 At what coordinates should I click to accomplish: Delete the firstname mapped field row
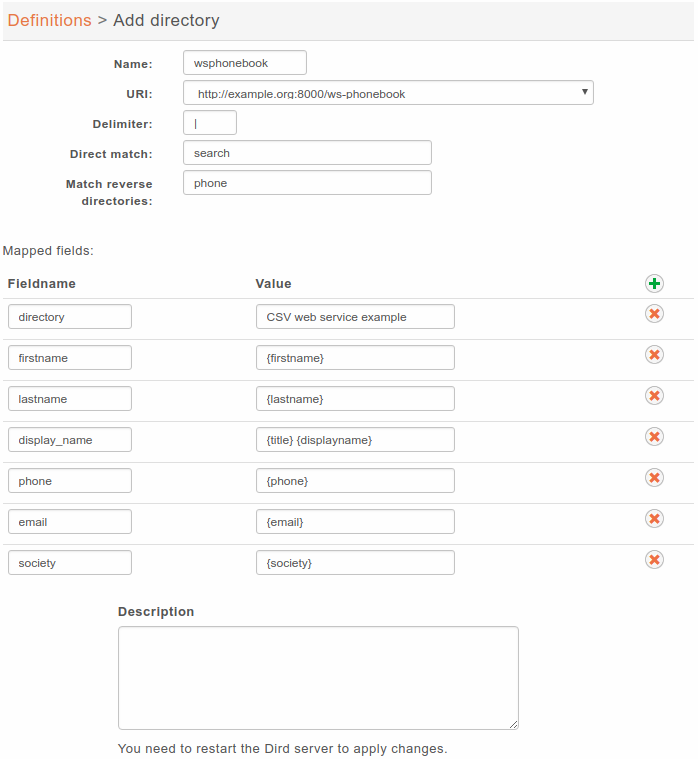click(654, 355)
